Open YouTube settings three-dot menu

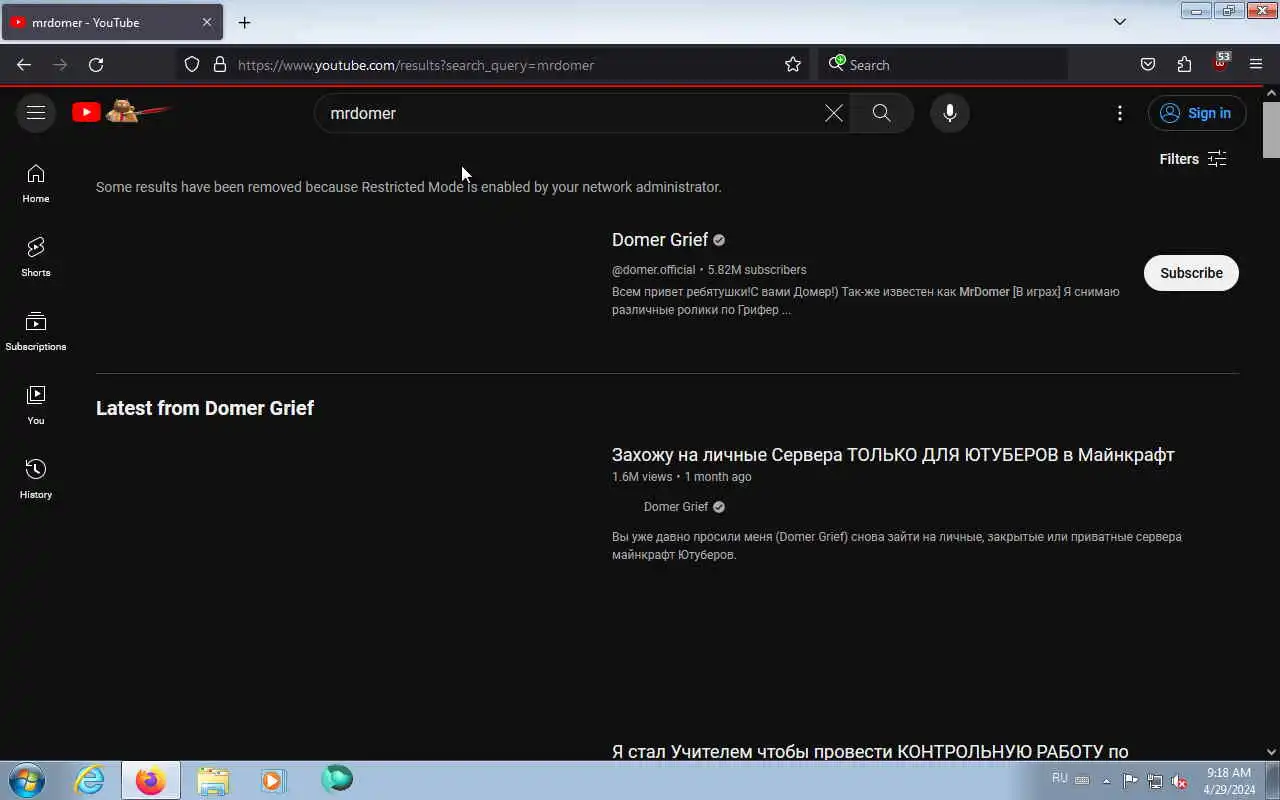point(1120,113)
